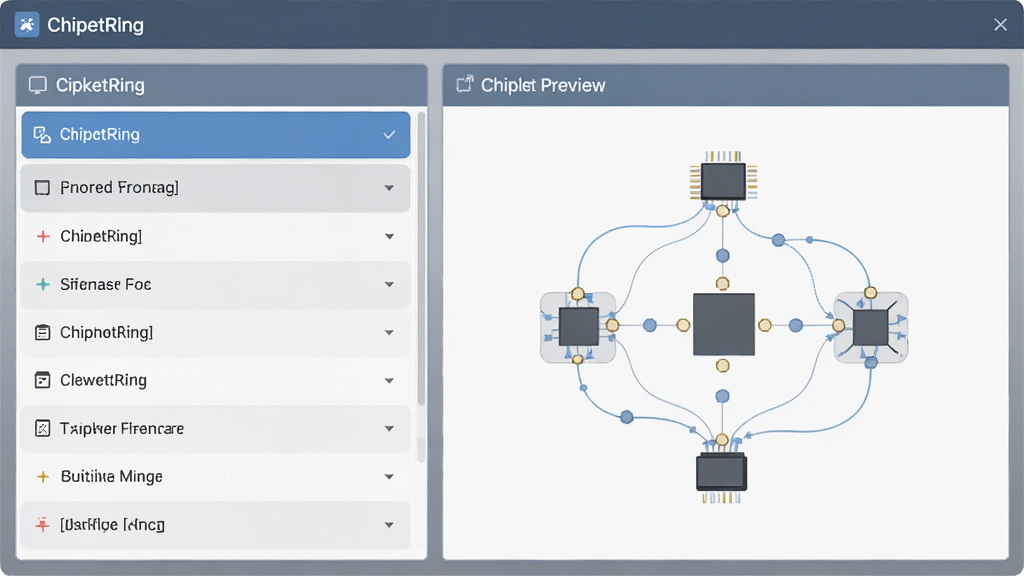The height and width of the screenshot is (576, 1024).
Task: Click the square outline icon beside Pnored
Action: tap(42, 188)
